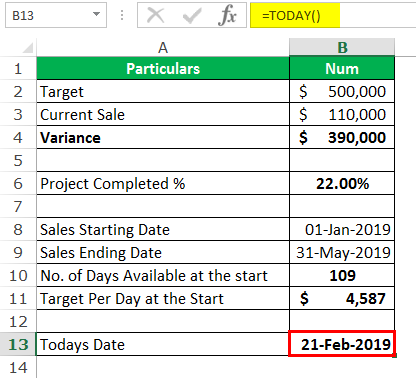Select row 6 header
The width and height of the screenshot is (416, 378).
[18, 183]
